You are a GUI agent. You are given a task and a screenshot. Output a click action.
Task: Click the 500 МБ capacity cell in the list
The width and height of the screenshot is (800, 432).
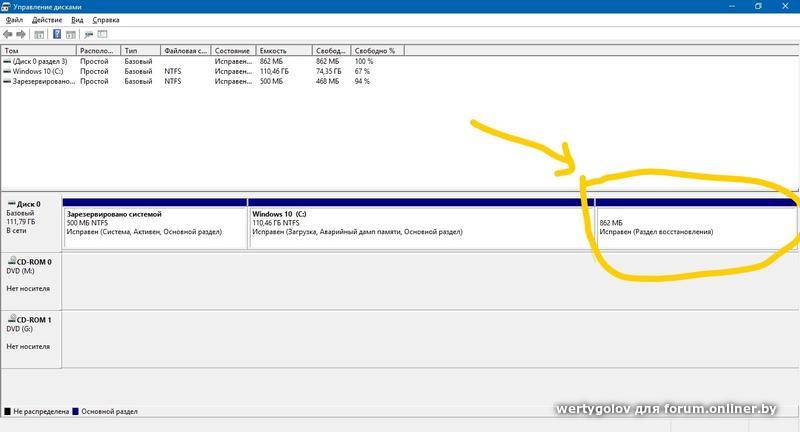point(271,81)
